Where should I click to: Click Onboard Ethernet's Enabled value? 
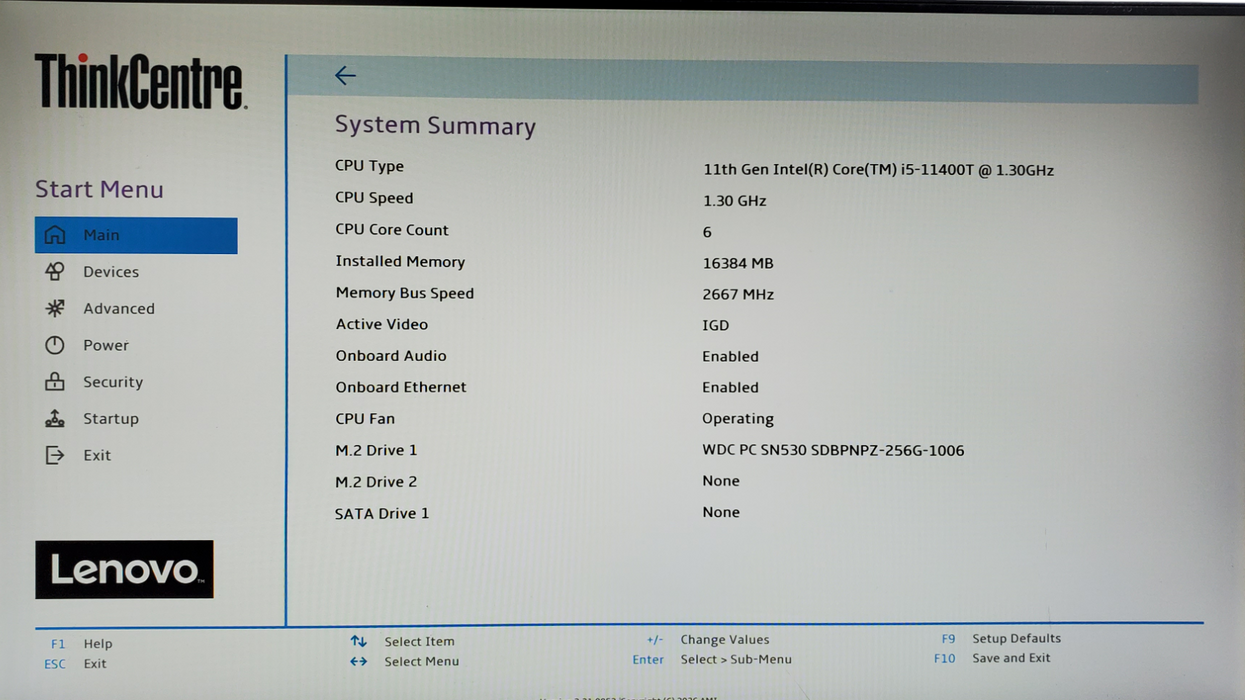click(x=730, y=388)
